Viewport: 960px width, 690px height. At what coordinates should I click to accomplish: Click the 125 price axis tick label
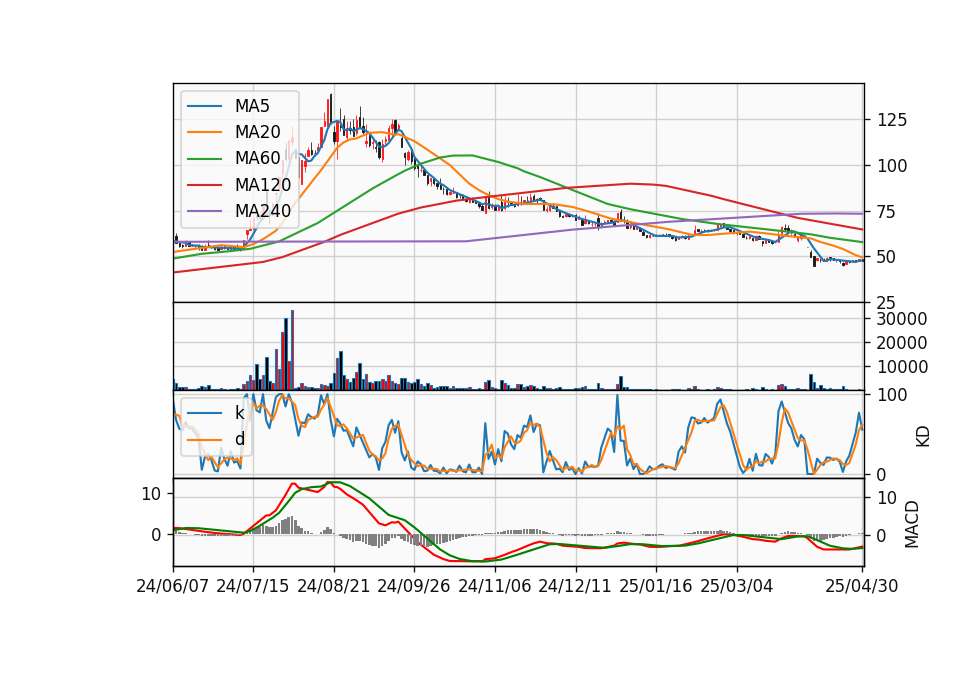pos(892,120)
